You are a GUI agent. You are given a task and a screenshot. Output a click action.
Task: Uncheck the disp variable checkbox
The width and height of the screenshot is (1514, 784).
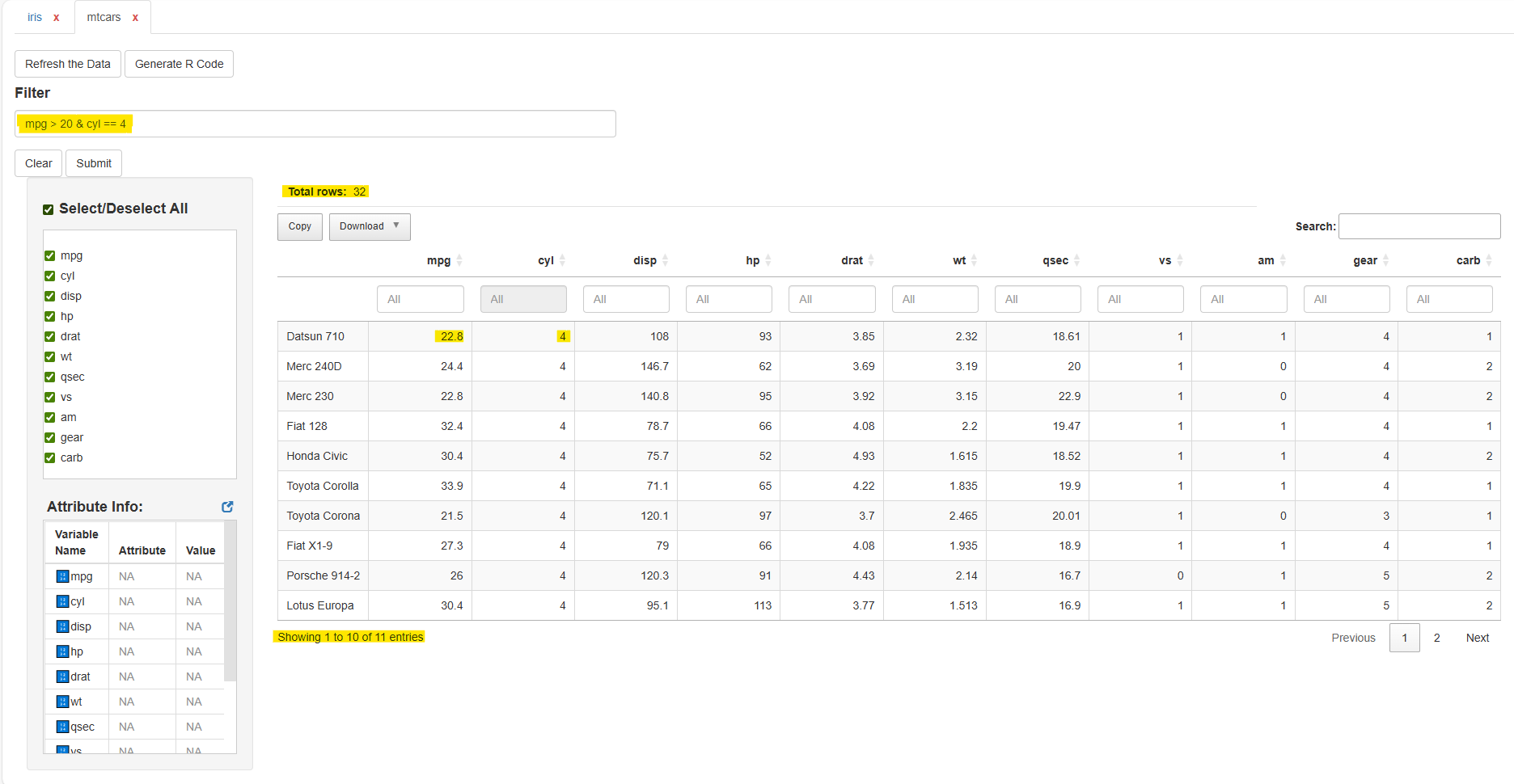tap(50, 296)
